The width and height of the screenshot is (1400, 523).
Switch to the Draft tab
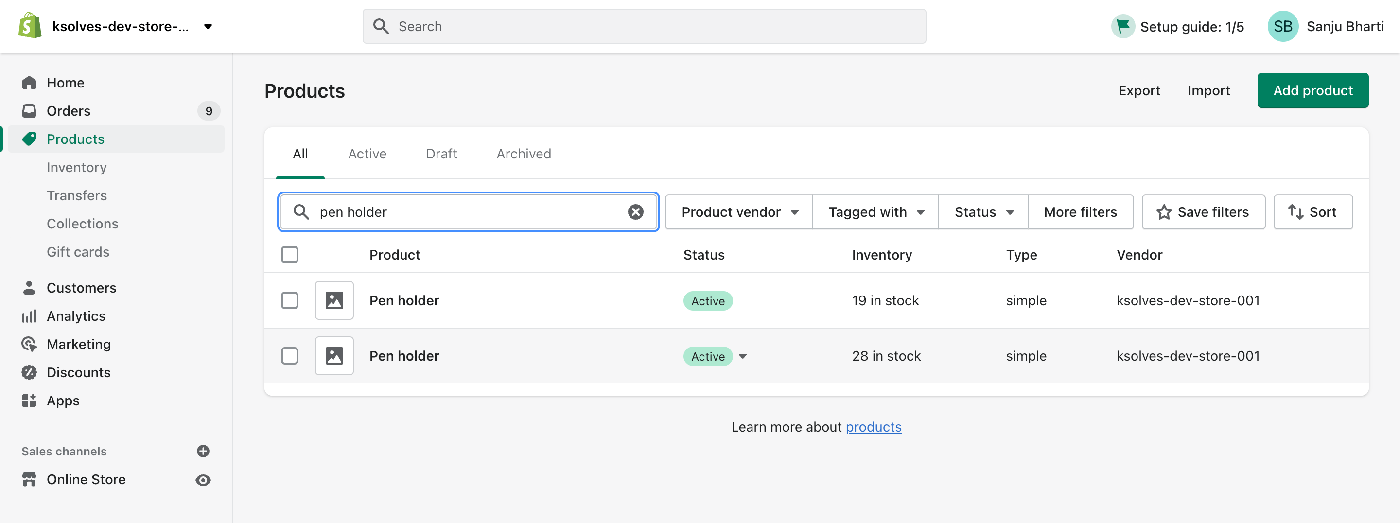(441, 154)
